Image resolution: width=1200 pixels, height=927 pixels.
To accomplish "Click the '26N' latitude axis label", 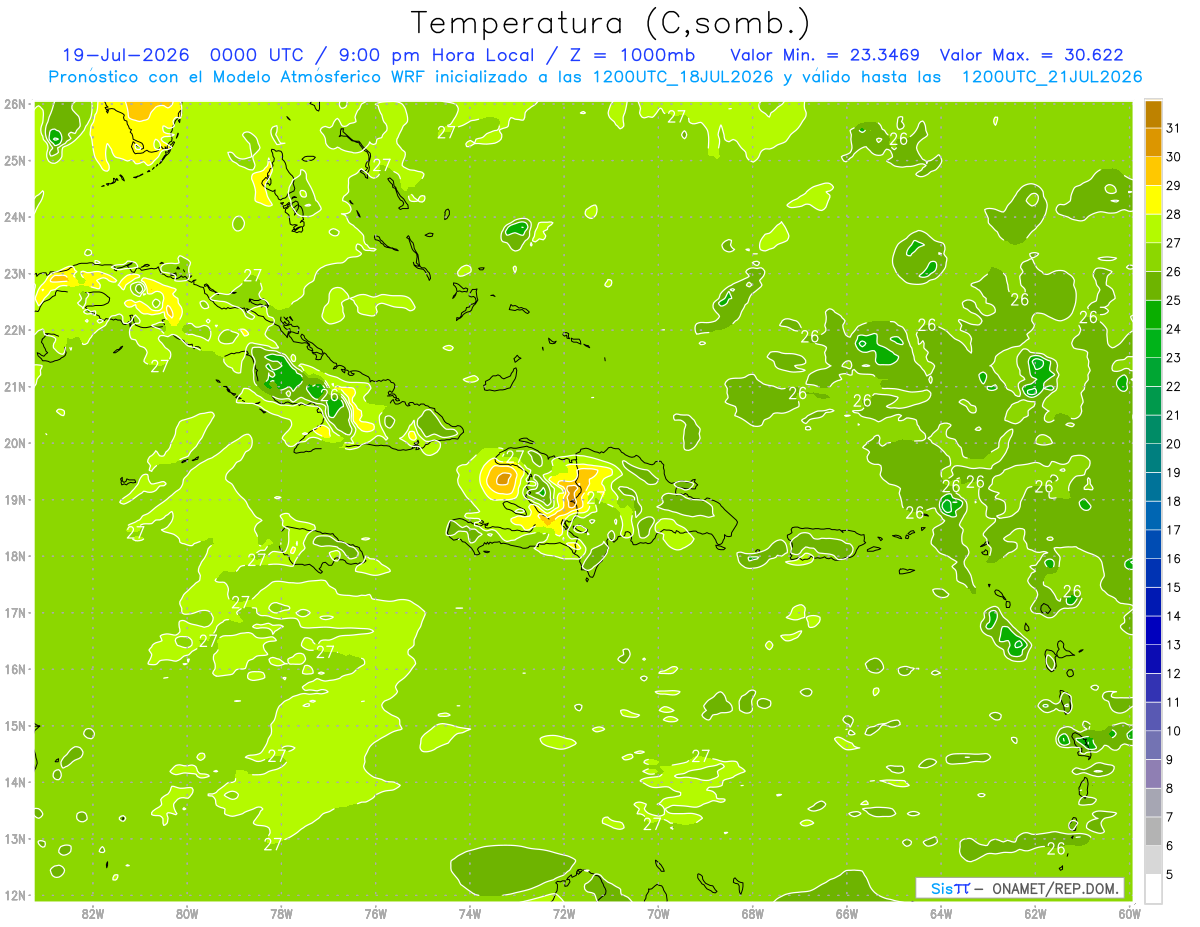I will 15,103.
